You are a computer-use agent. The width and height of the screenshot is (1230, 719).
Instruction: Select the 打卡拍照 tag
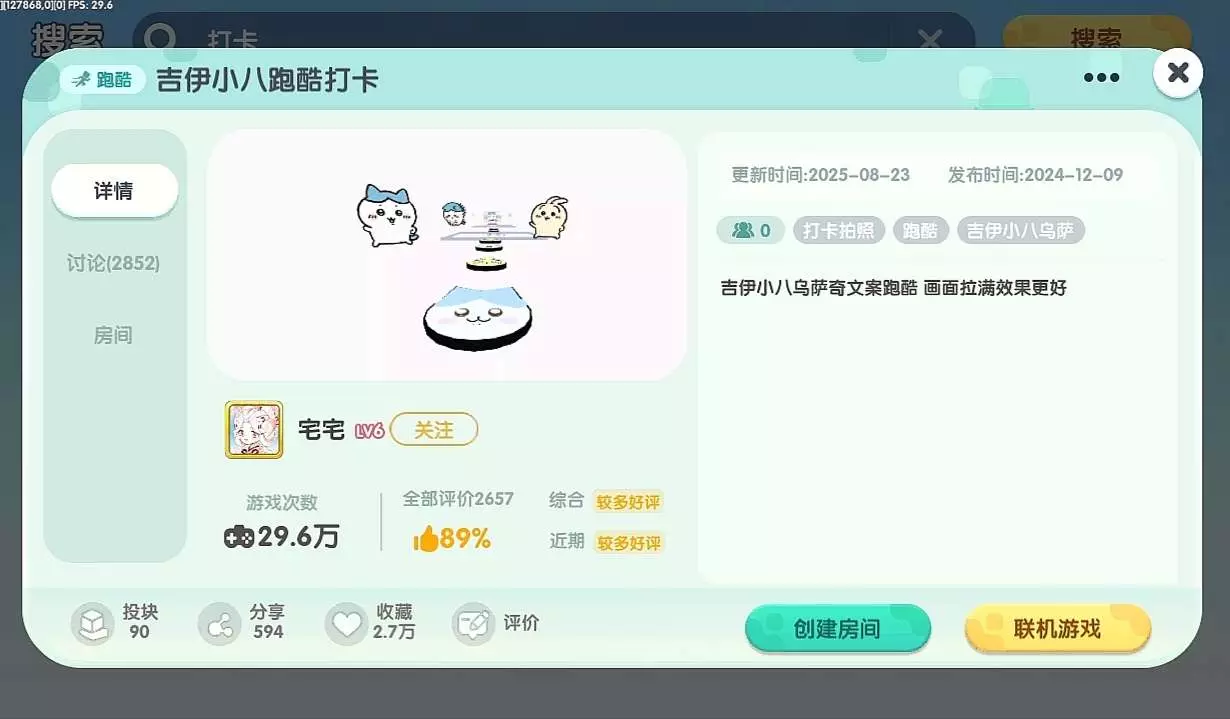pyautogui.click(x=839, y=231)
